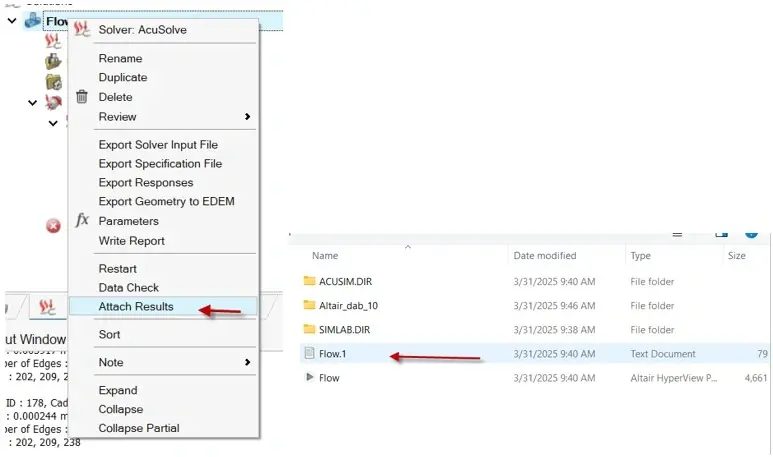The height and width of the screenshot is (457, 773).
Task: Click the Name column header
Action: [x=325, y=256]
